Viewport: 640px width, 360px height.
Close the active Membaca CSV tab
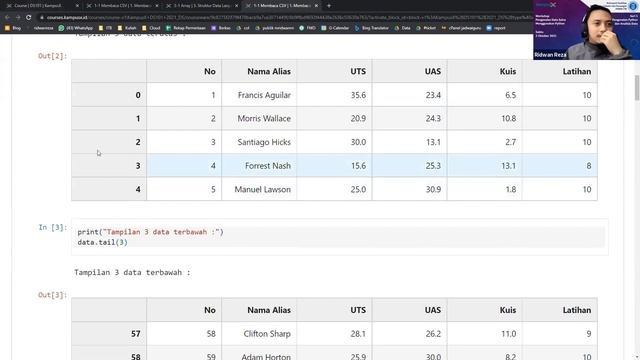(316, 6)
